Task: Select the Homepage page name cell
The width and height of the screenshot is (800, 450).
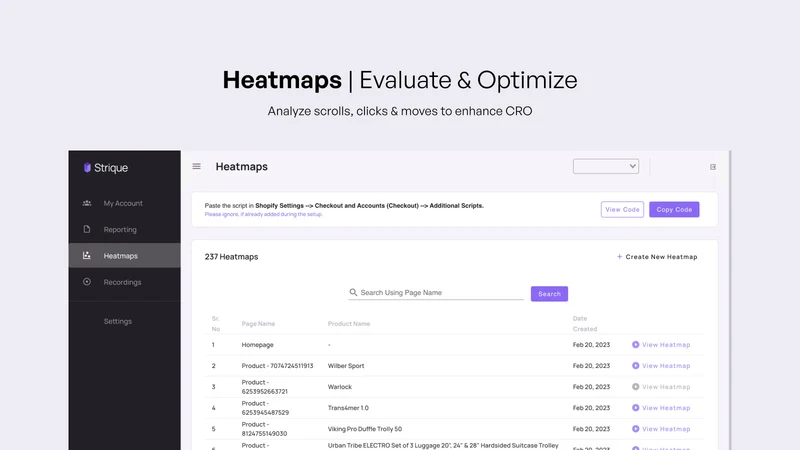Action: [258, 345]
